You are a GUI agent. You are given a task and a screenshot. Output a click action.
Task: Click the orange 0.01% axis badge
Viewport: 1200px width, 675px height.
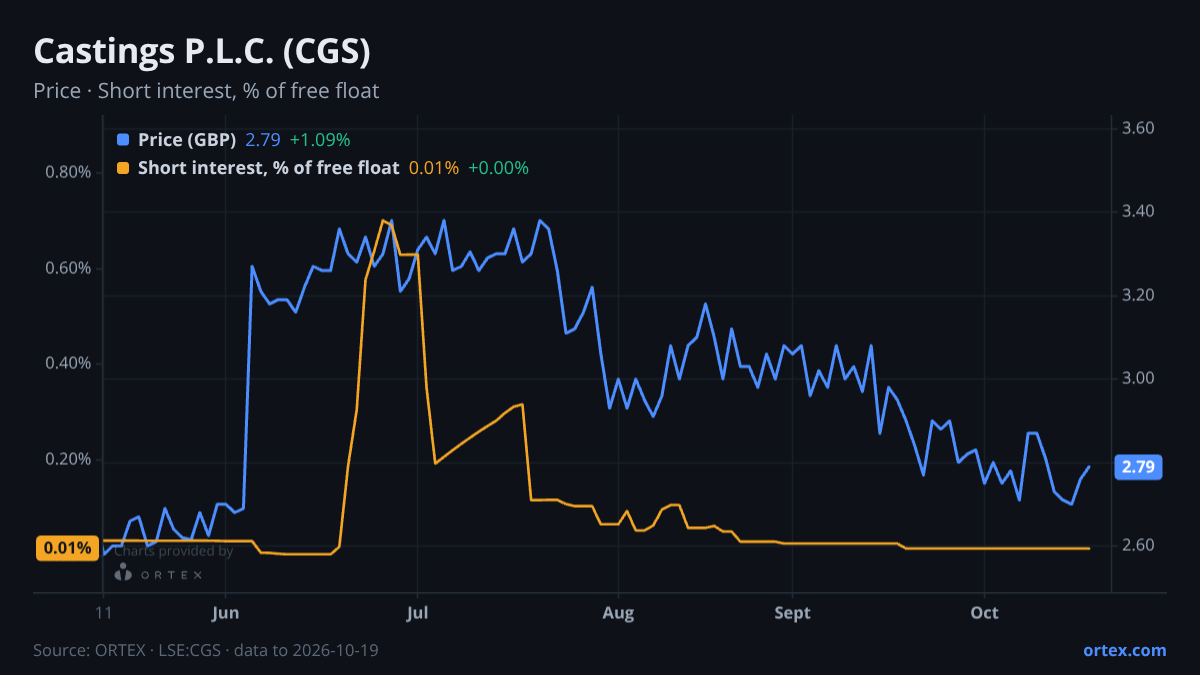68,548
